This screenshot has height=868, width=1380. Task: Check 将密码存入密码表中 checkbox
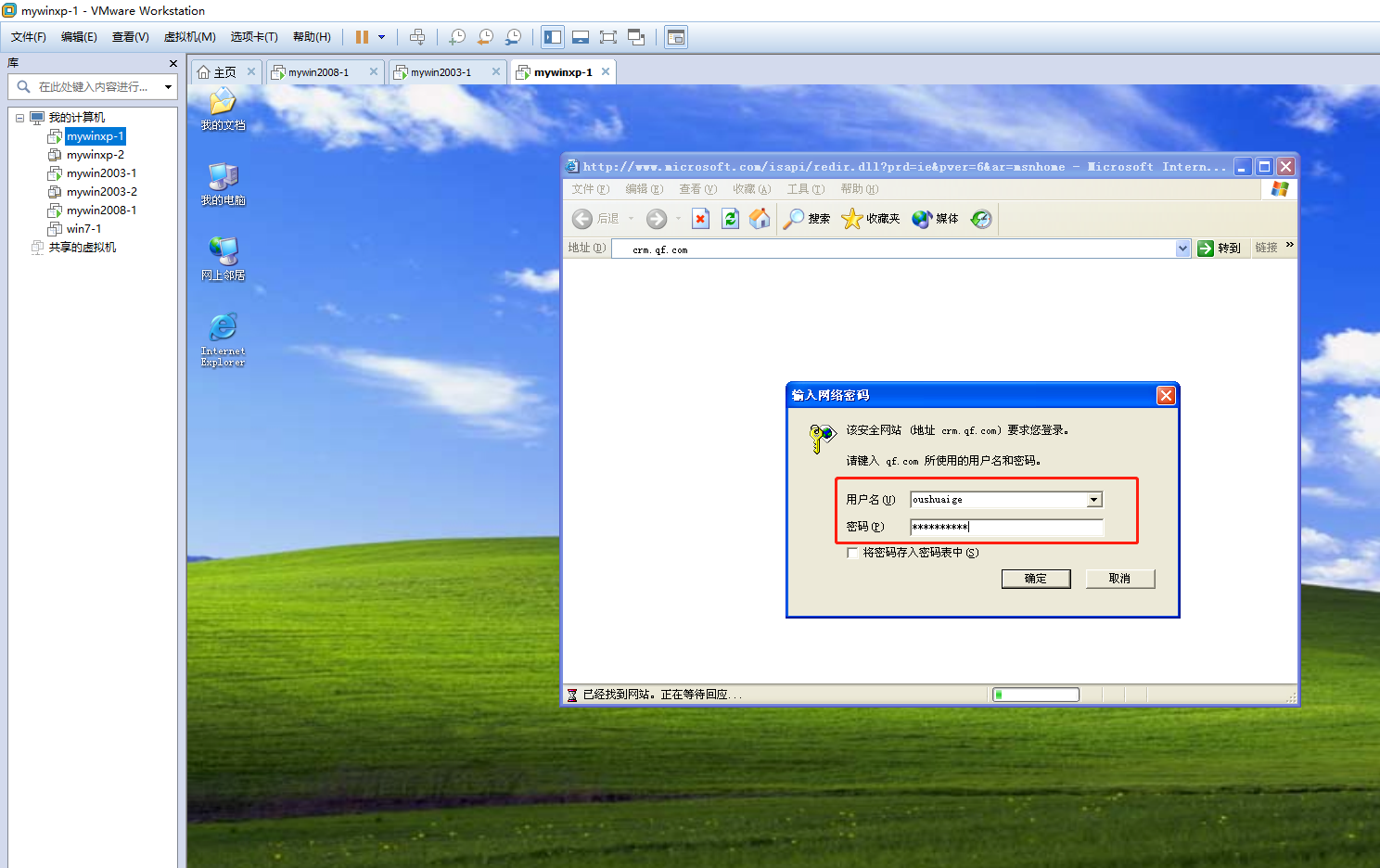tap(852, 553)
